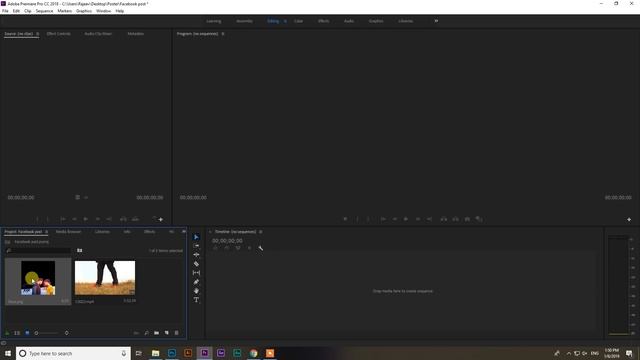This screenshot has height=360, width=640.
Task: Click the audio meter level bar
Action: 618,286
